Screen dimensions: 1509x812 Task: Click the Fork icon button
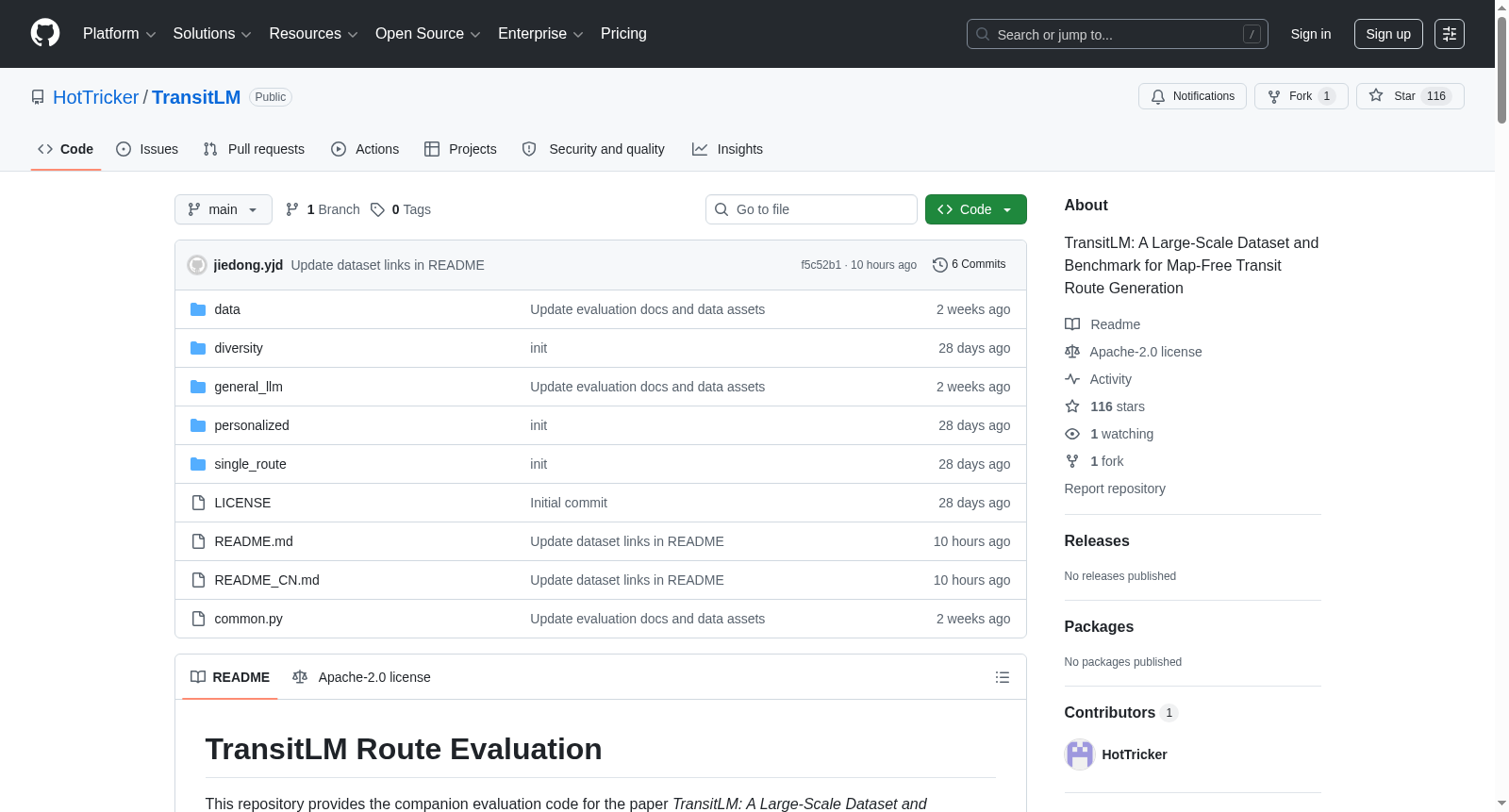click(1274, 96)
